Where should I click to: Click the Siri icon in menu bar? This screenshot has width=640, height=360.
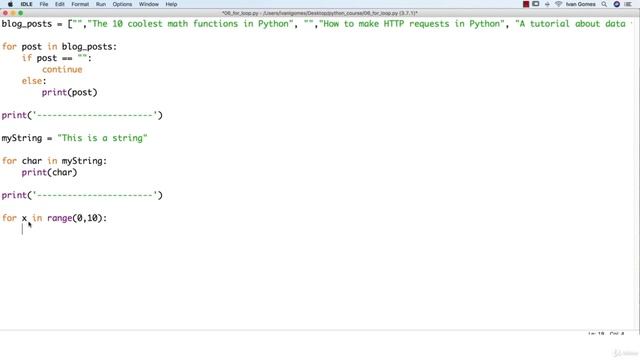617,4
